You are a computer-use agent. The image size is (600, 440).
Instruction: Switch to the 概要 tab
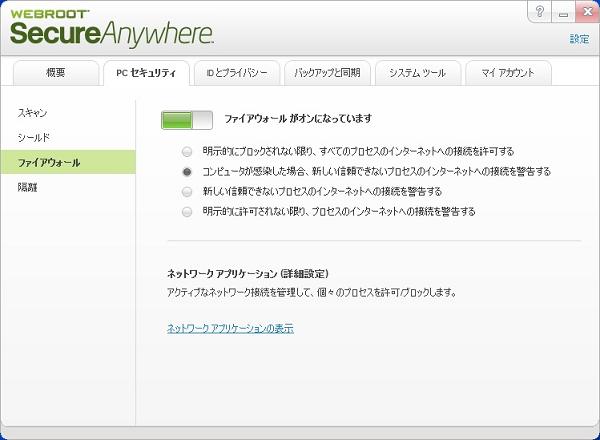tap(56, 73)
